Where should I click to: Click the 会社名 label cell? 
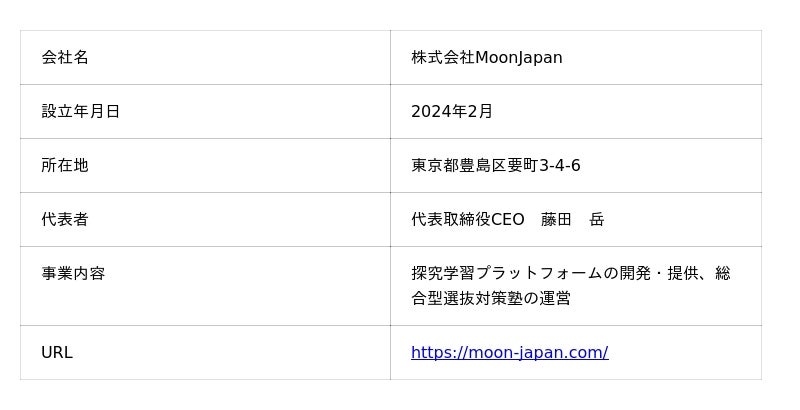pyautogui.click(x=65, y=57)
